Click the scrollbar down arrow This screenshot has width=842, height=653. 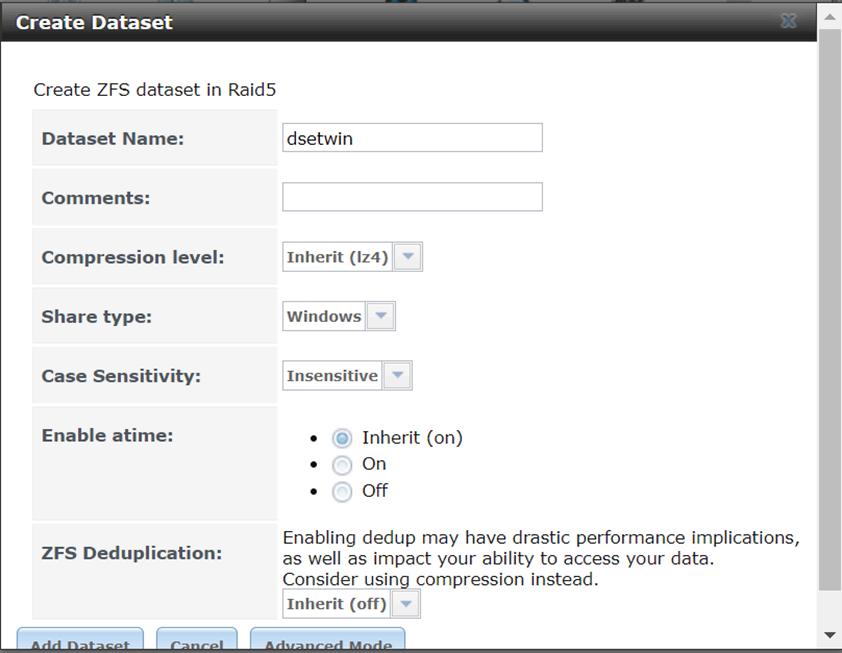(x=829, y=635)
